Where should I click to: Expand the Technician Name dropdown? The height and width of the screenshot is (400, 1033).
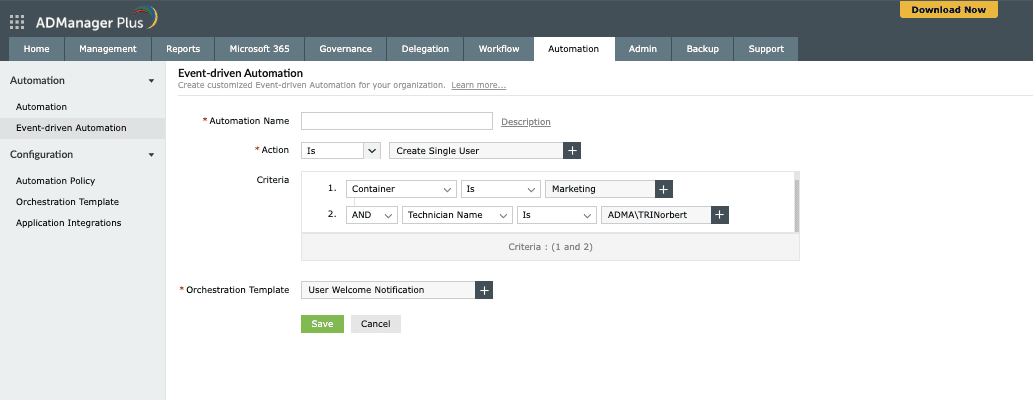458,215
